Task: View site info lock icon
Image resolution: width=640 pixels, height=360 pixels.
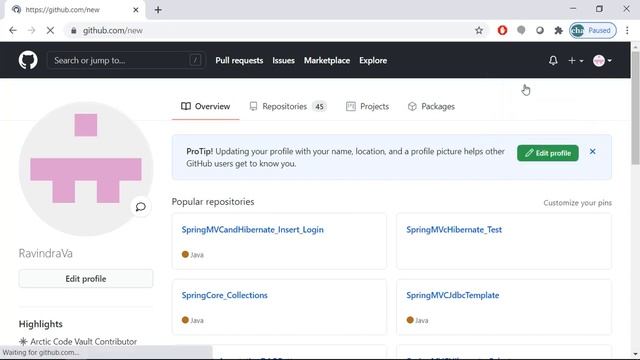Action: pos(73,31)
